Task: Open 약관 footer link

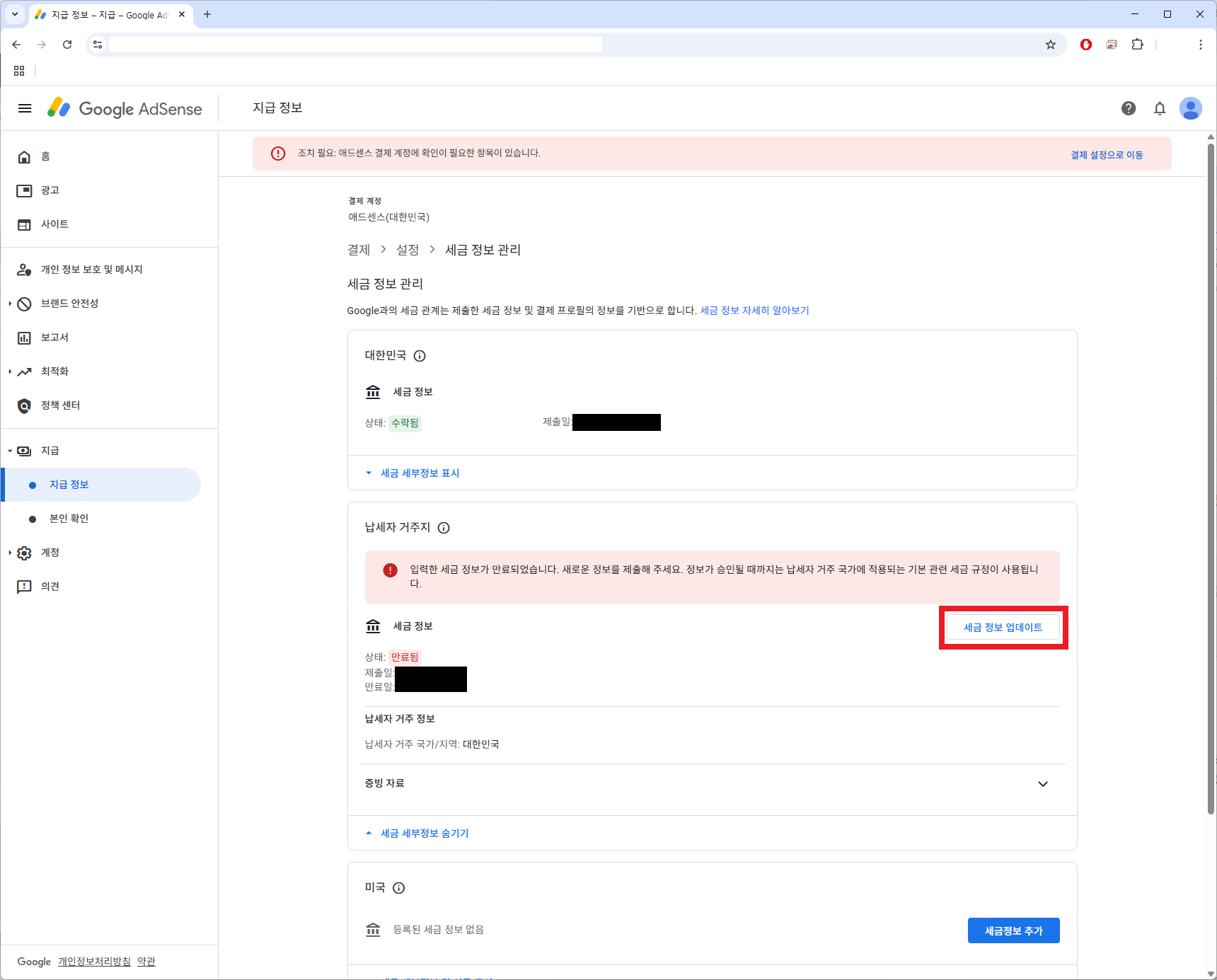Action: [146, 962]
